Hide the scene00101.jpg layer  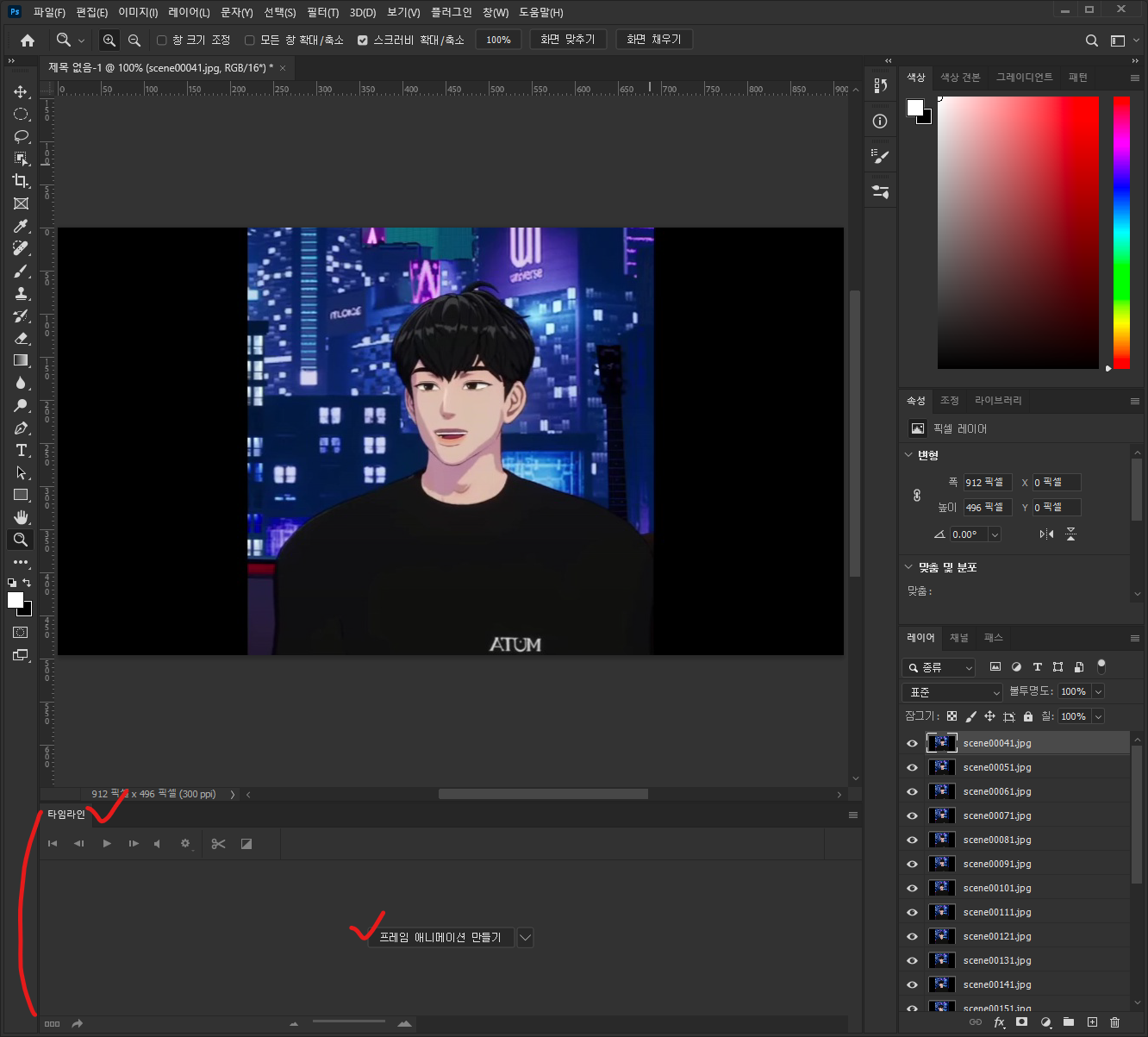pyautogui.click(x=912, y=888)
